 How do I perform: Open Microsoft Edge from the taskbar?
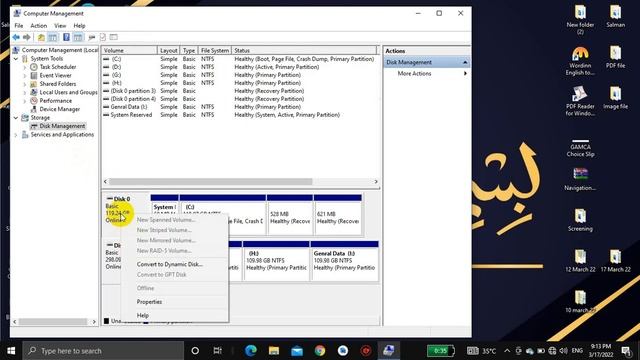point(251,351)
